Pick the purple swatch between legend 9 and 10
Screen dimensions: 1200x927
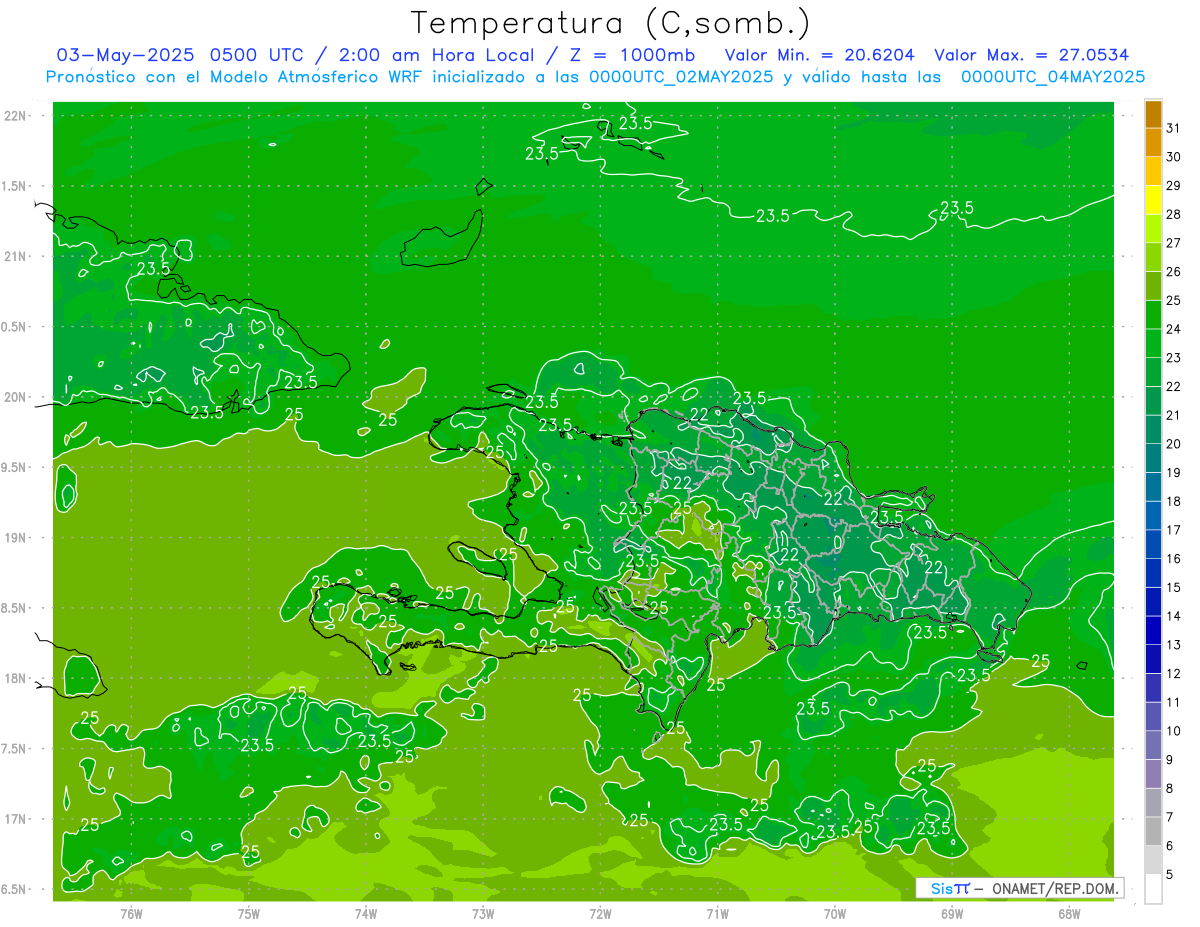click(x=1153, y=745)
